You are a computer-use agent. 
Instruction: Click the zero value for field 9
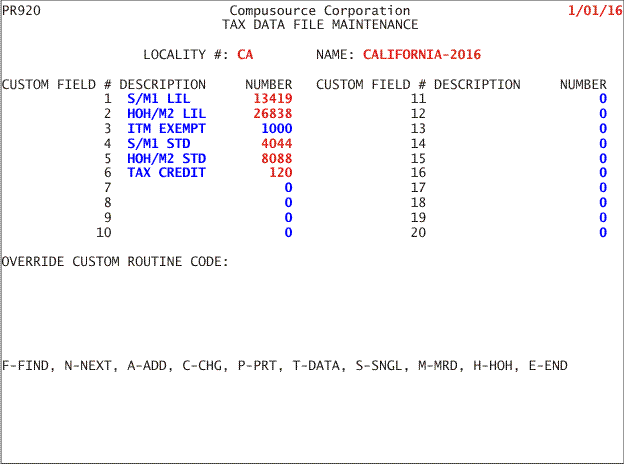point(289,217)
